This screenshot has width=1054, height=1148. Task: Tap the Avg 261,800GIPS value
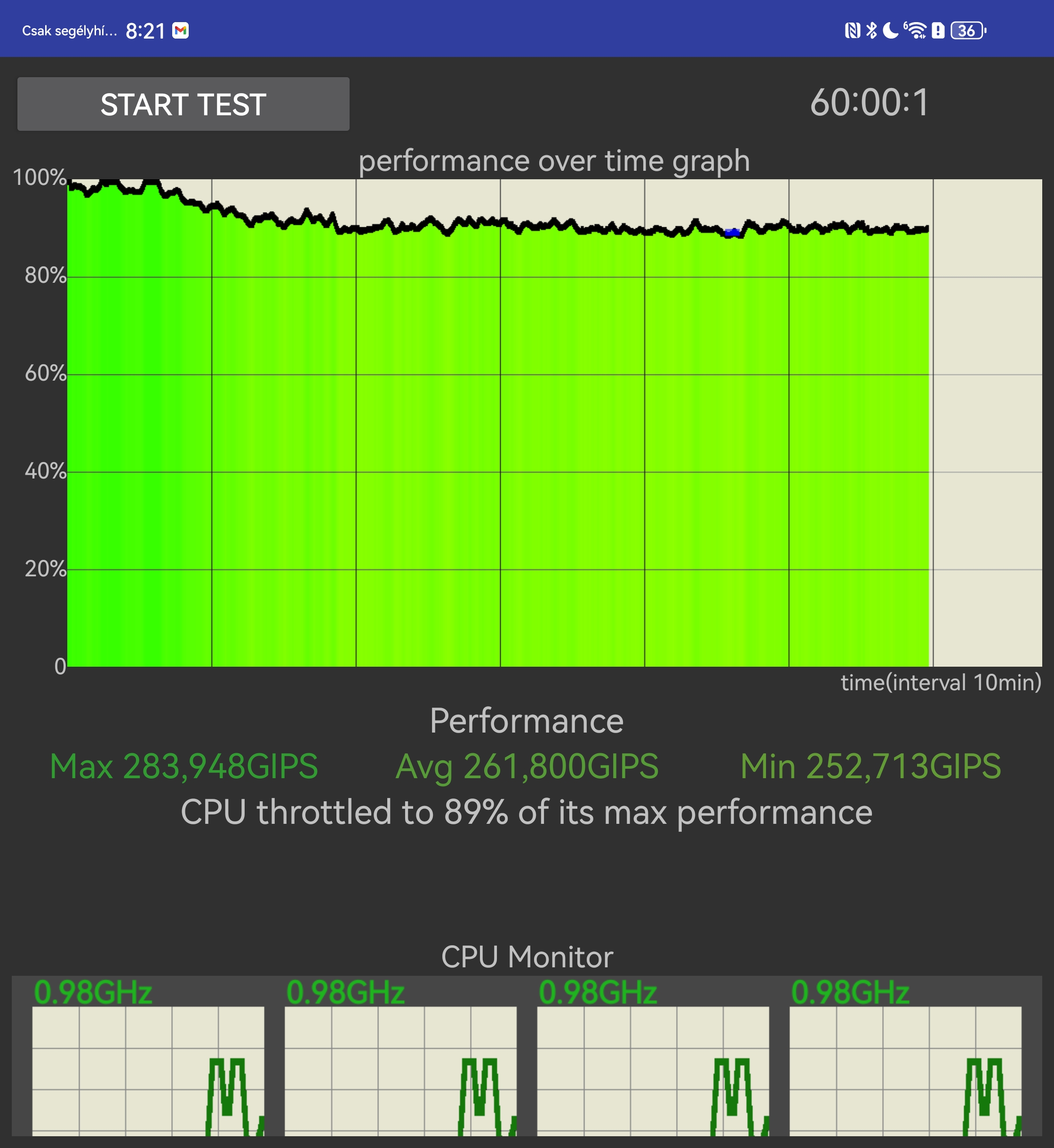click(x=527, y=766)
